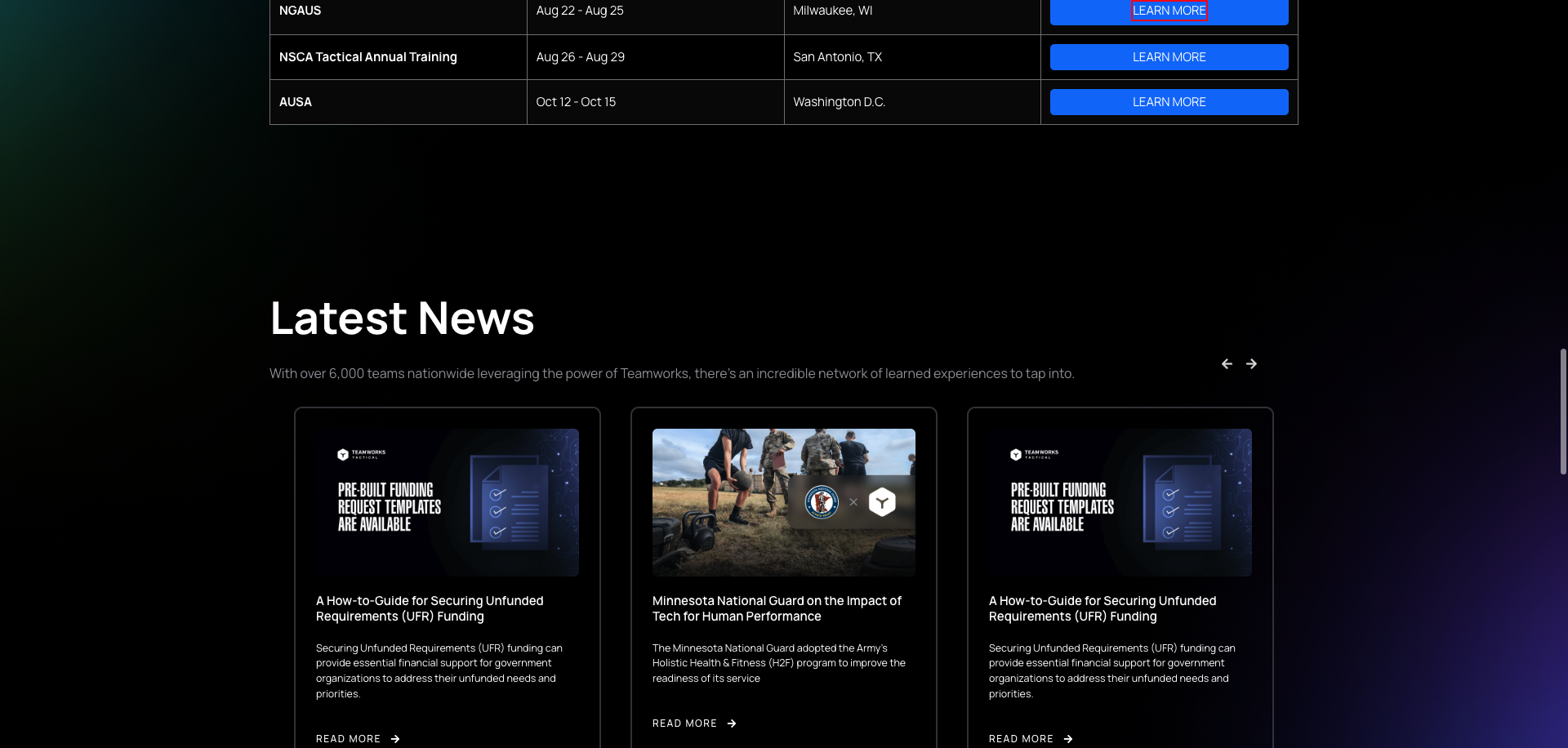
Task: Click the arrow icon on the third card's READ MORE
Action: (x=1067, y=738)
